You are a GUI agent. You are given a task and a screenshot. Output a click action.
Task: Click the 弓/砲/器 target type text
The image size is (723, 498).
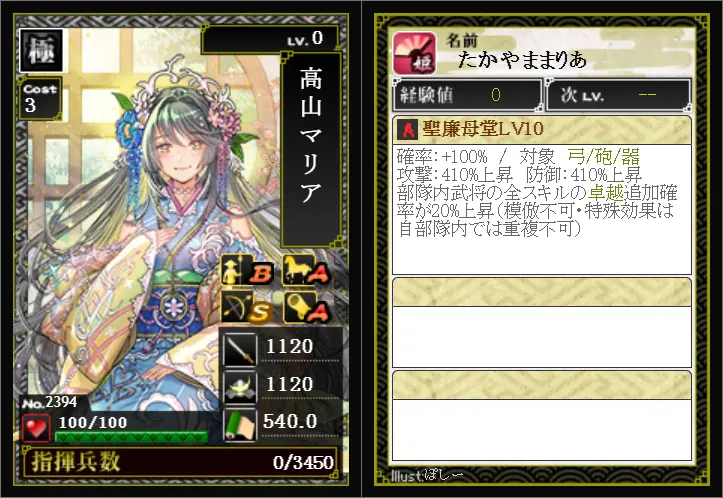[x=604, y=157]
